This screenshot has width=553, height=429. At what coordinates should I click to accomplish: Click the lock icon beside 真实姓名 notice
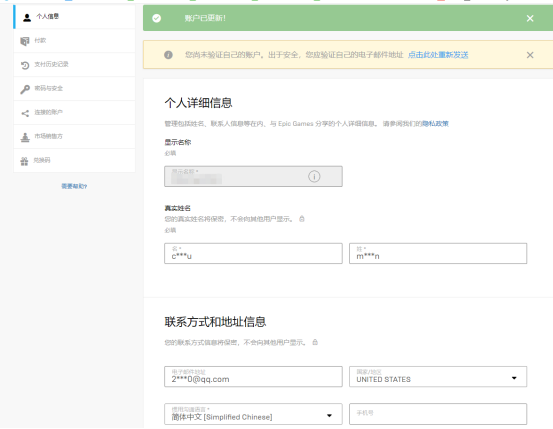(302, 219)
